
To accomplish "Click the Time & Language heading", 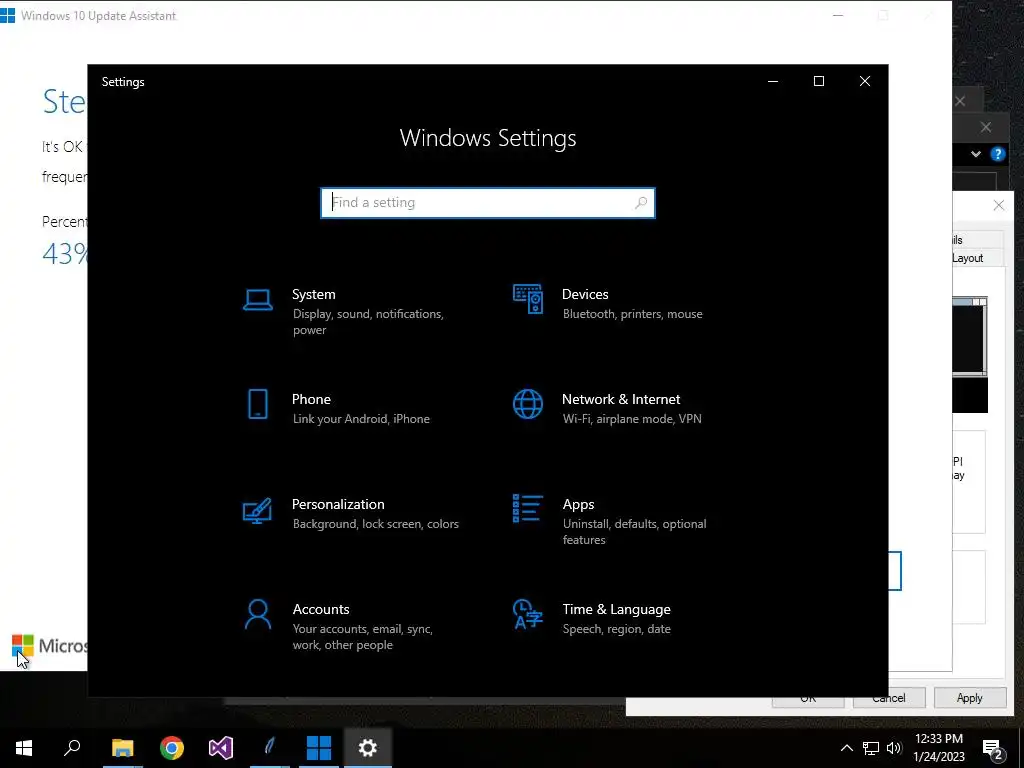I will point(616,609).
